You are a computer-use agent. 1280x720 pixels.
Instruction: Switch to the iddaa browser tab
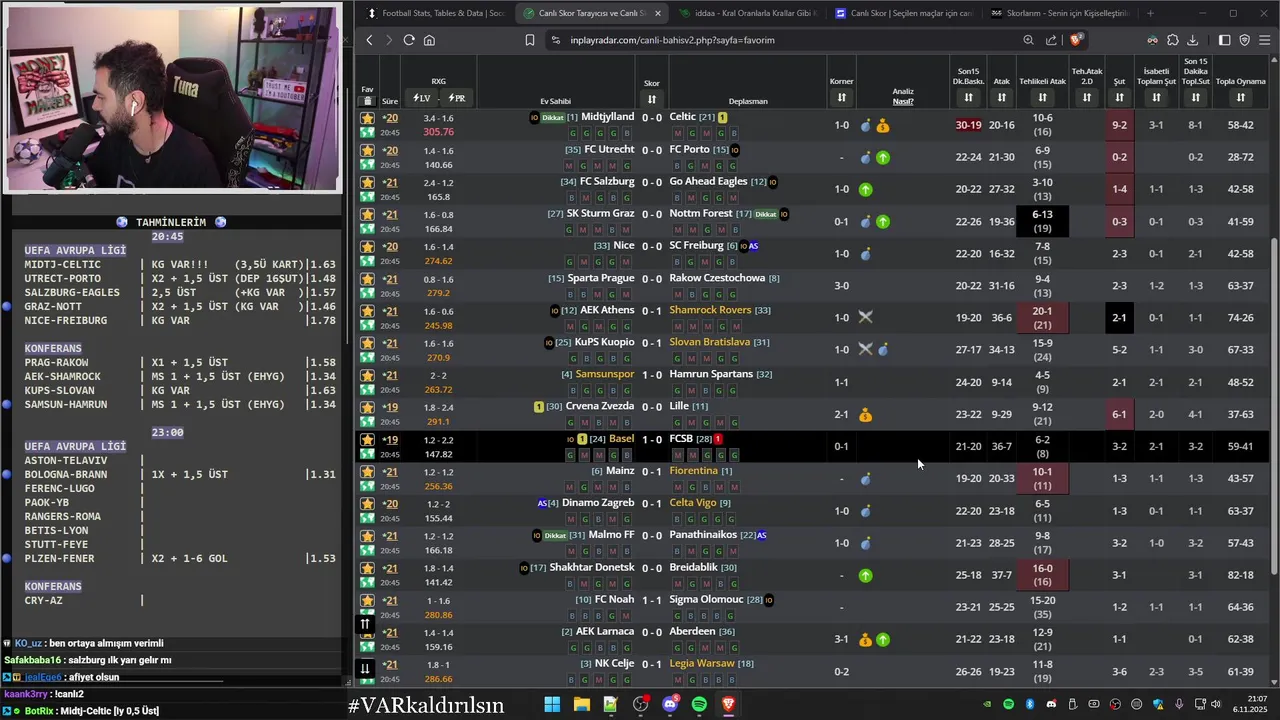pyautogui.click(x=748, y=13)
